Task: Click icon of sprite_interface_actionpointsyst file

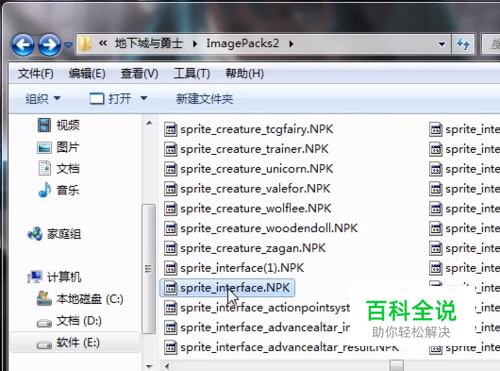Action: (171, 308)
